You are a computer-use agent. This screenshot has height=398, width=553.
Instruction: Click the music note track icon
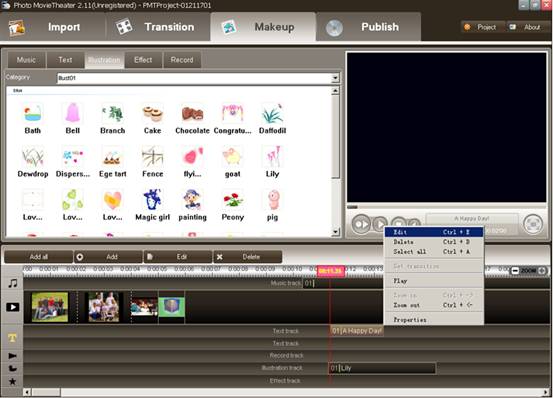click(x=13, y=283)
